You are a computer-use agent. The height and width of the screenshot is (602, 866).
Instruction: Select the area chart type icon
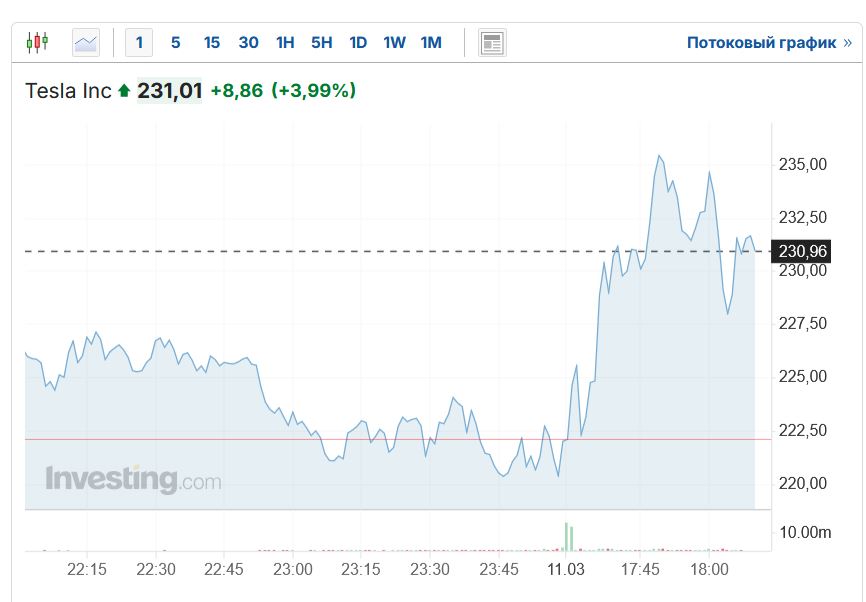86,43
